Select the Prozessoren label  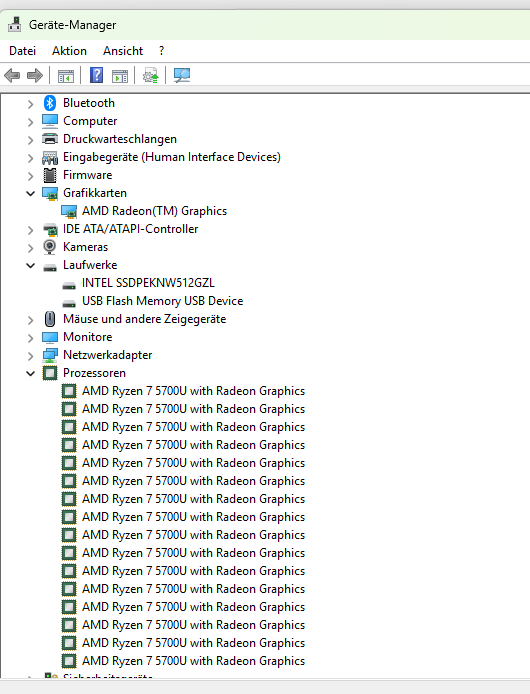(94, 373)
